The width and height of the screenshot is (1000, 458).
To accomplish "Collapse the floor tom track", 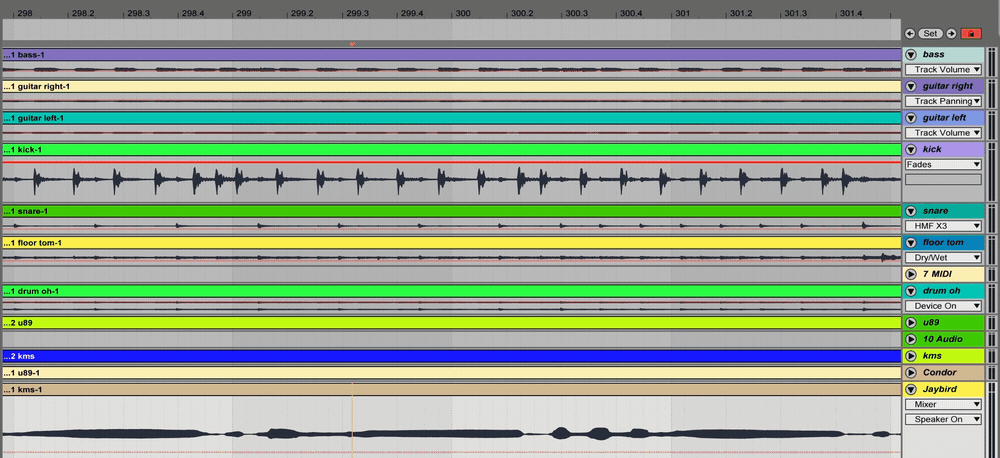I will (x=911, y=242).
